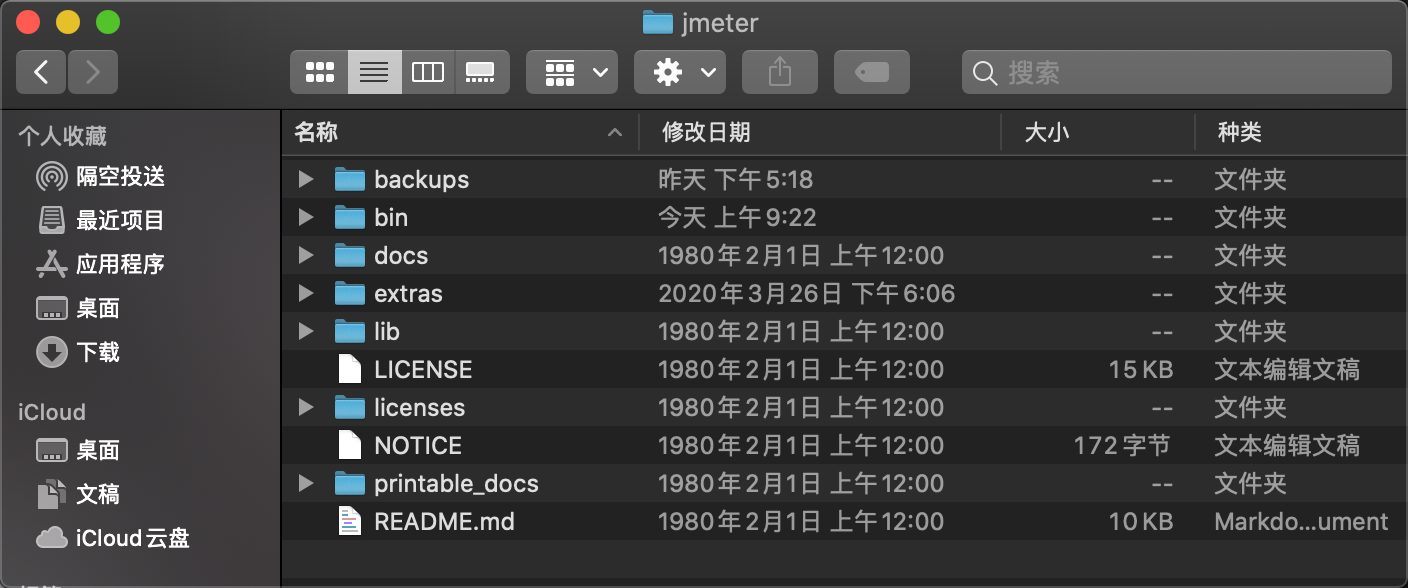1408x588 pixels.
Task: Select the NOTICE file icon
Action: click(x=349, y=446)
